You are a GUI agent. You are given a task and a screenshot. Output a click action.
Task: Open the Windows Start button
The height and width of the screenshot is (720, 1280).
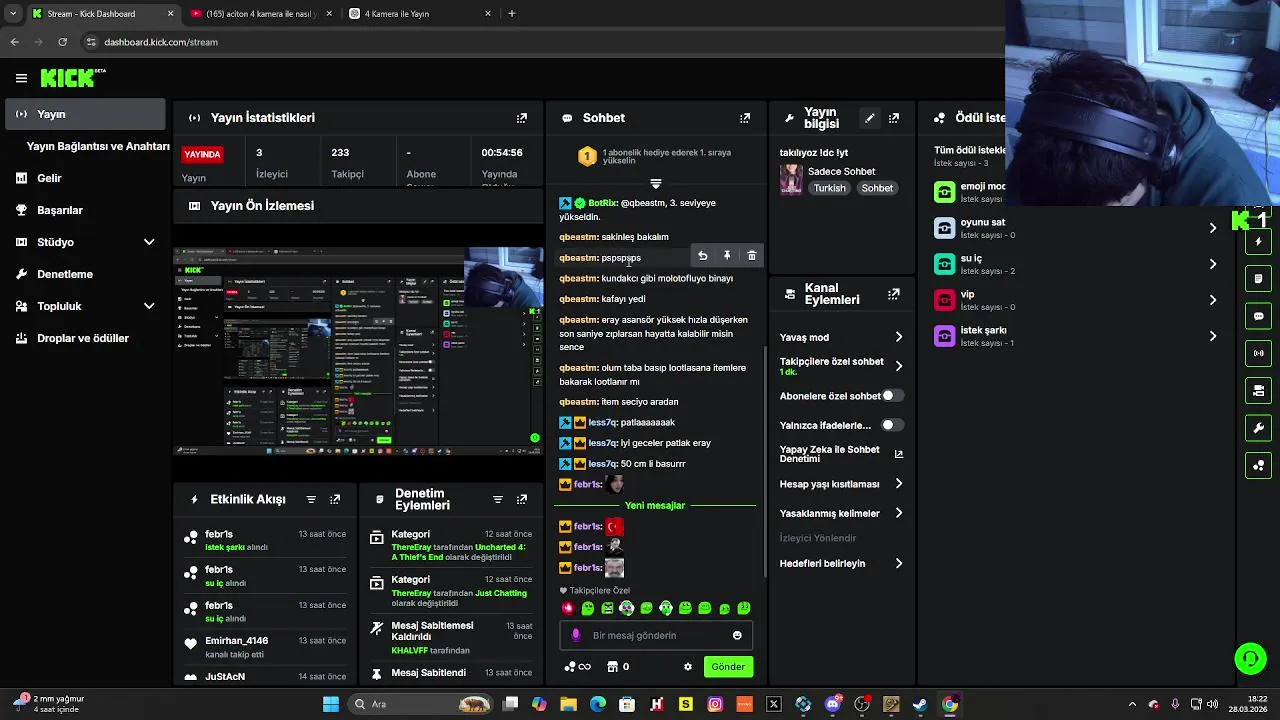pyautogui.click(x=331, y=704)
